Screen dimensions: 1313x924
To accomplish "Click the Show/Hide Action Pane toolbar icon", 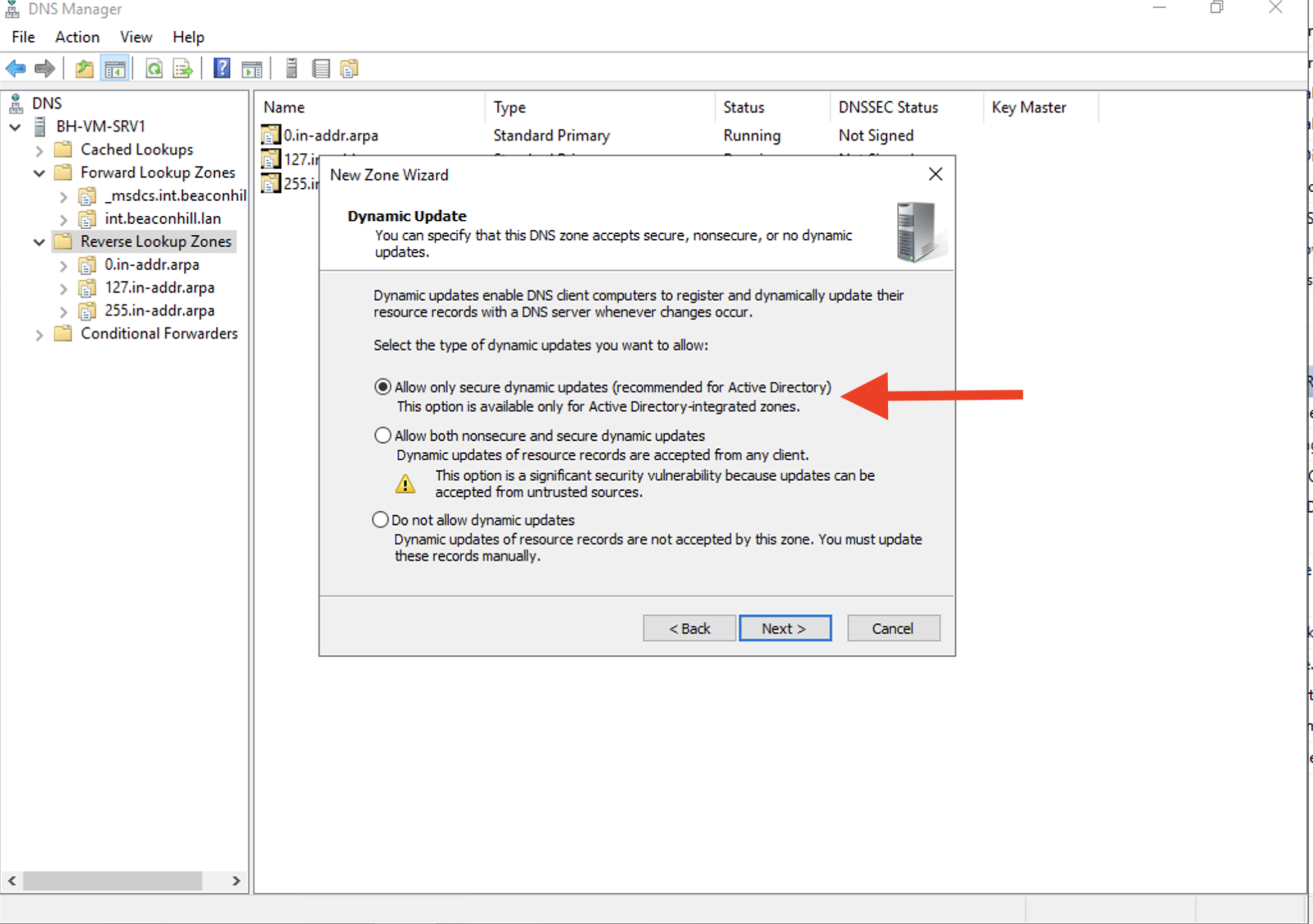I will coord(251,68).
